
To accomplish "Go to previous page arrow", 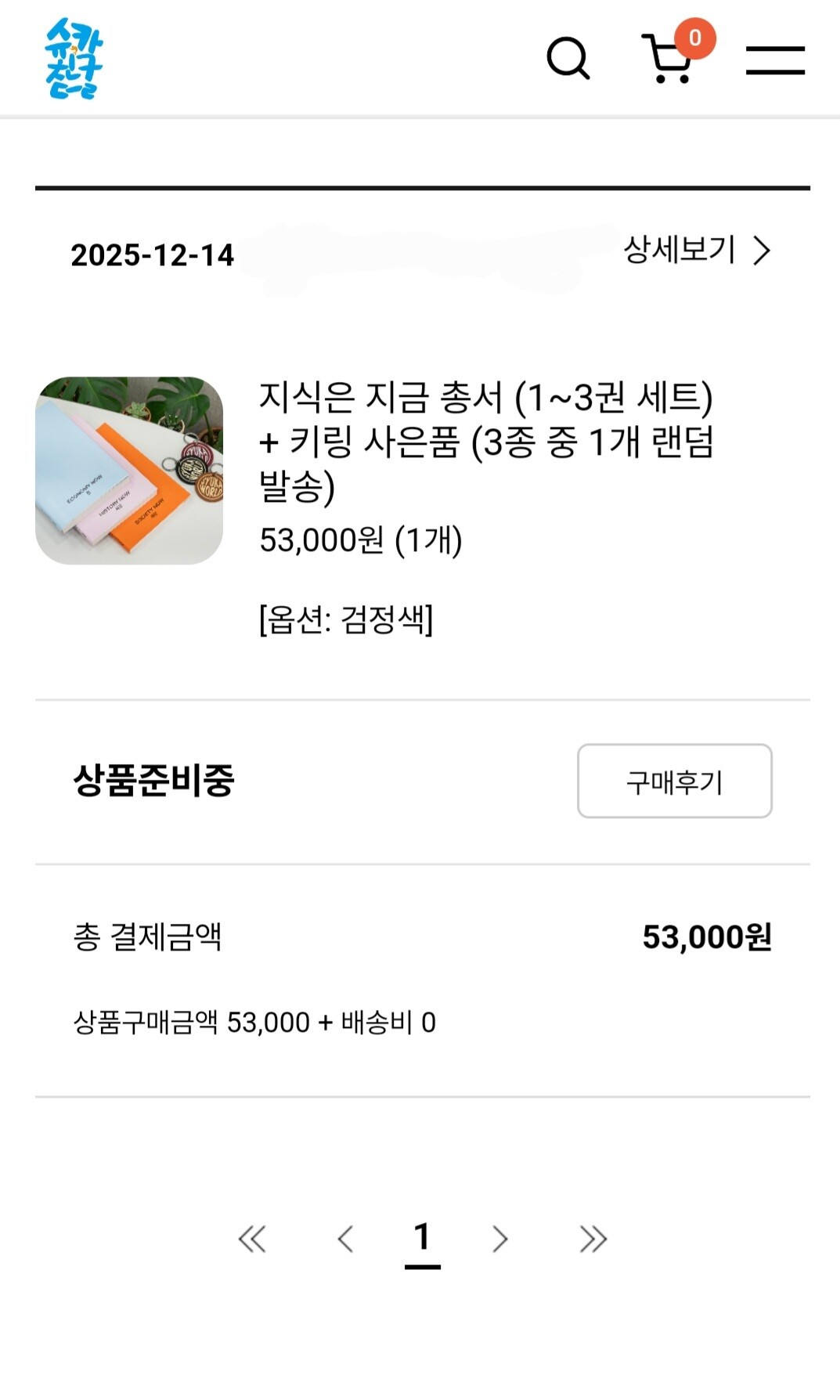I will [345, 1239].
